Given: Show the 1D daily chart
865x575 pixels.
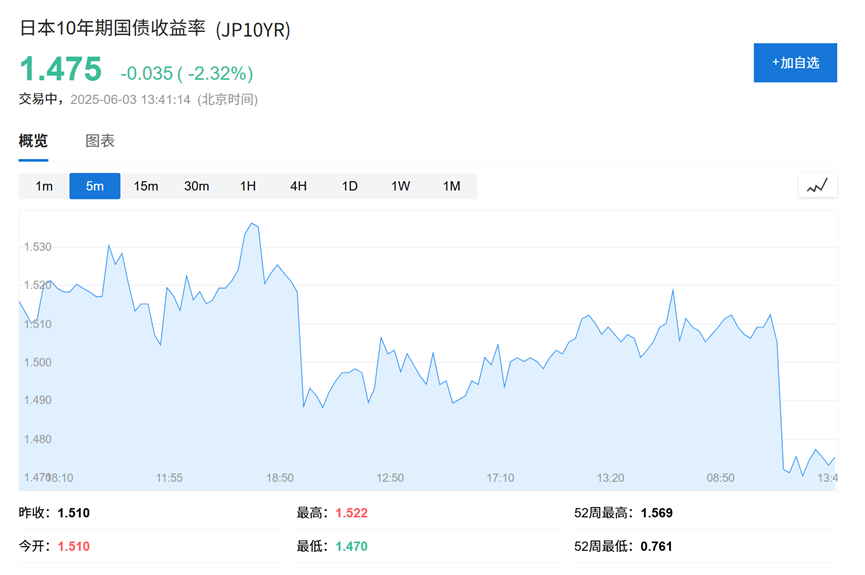Looking at the screenshot, I should coord(350,186).
